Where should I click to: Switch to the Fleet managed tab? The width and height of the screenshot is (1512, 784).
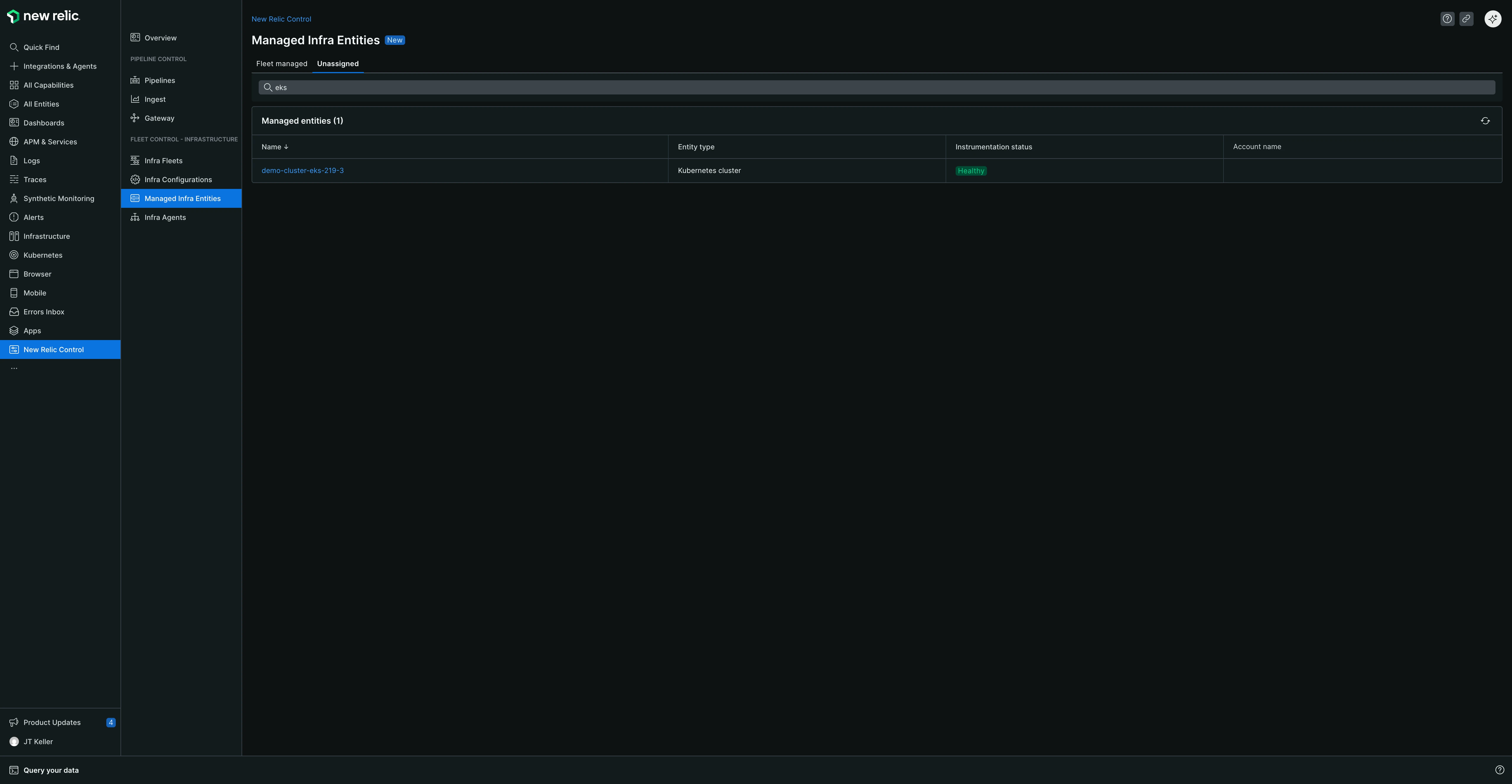click(x=281, y=63)
